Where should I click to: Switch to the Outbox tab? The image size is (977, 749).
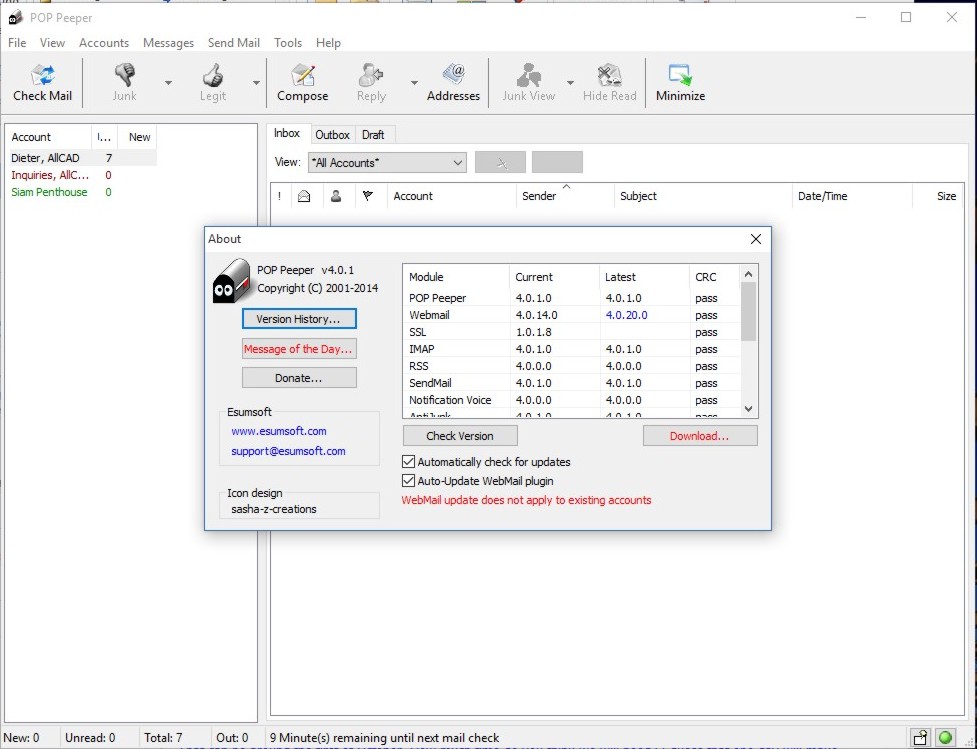tap(332, 135)
